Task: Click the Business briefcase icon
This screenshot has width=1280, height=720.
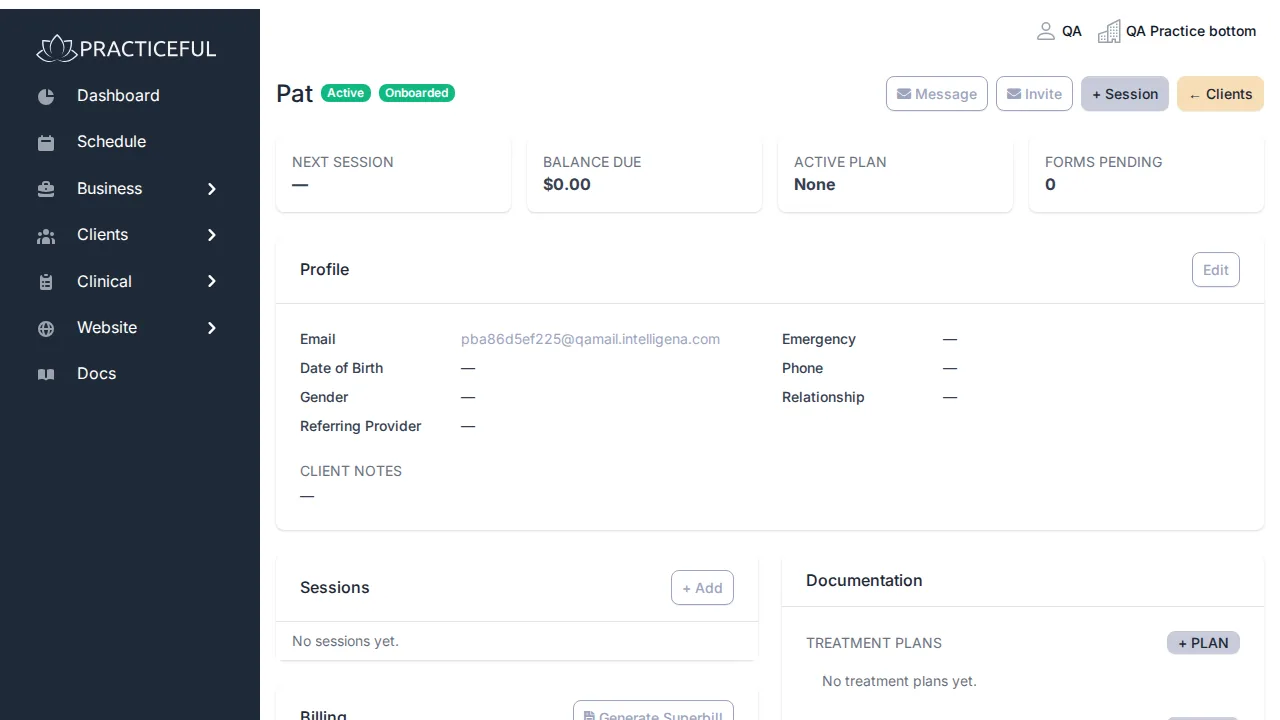Action: click(46, 189)
